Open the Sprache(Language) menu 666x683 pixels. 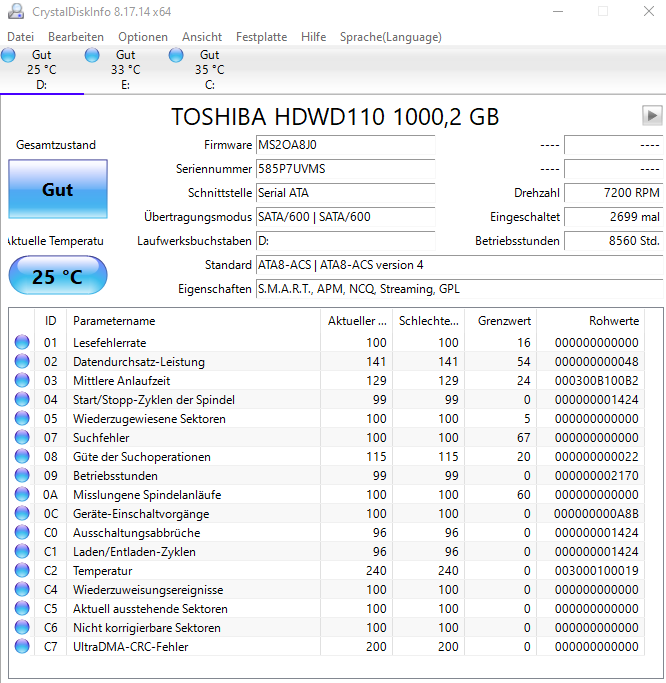click(391, 37)
